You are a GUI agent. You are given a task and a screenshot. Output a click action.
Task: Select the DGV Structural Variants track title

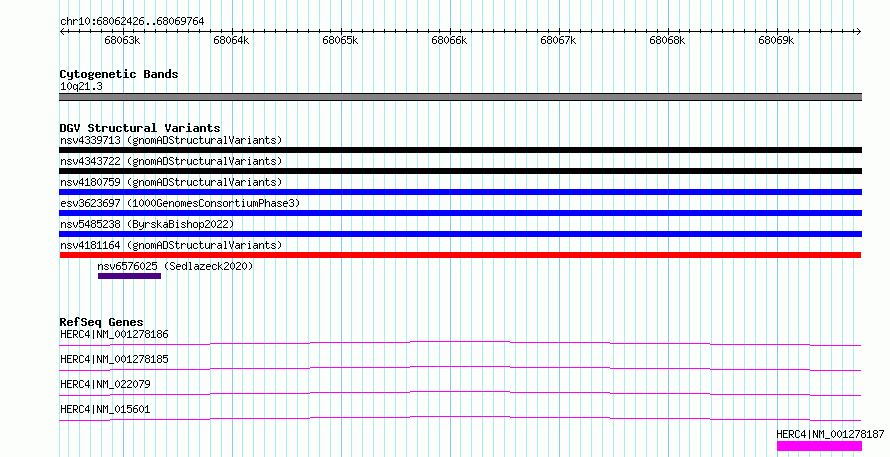tap(140, 128)
